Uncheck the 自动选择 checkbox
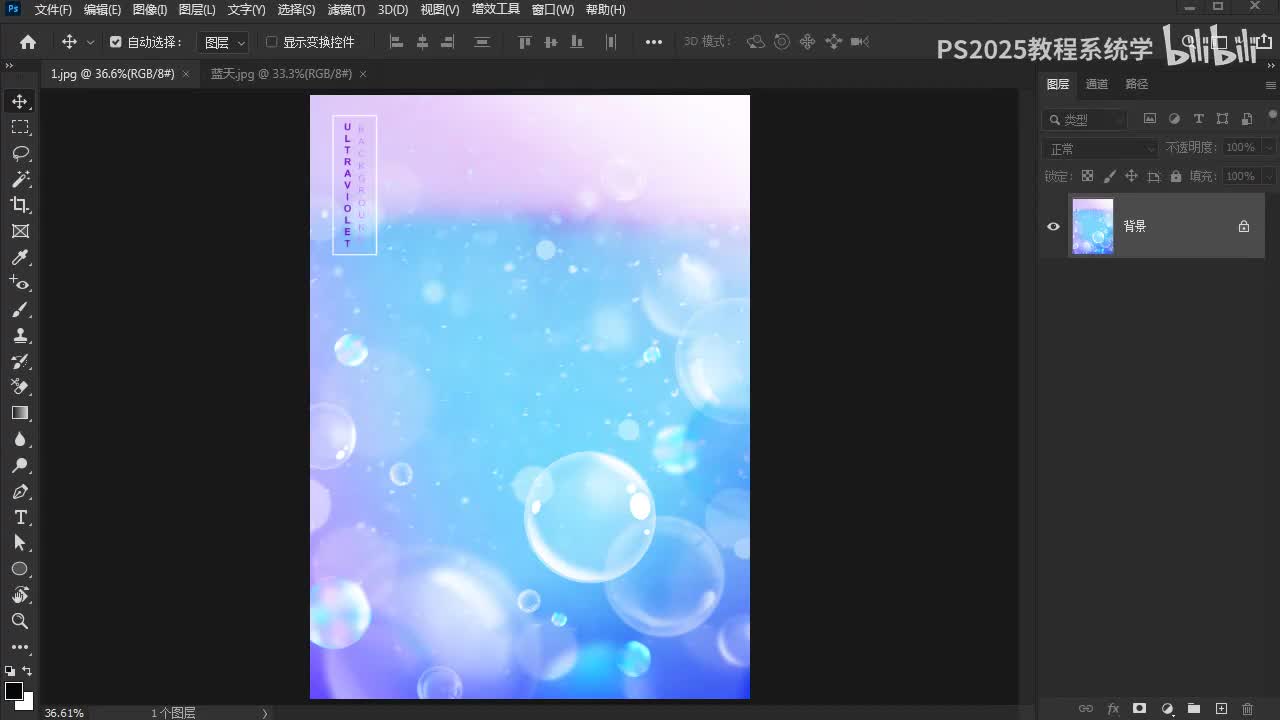 coord(116,42)
